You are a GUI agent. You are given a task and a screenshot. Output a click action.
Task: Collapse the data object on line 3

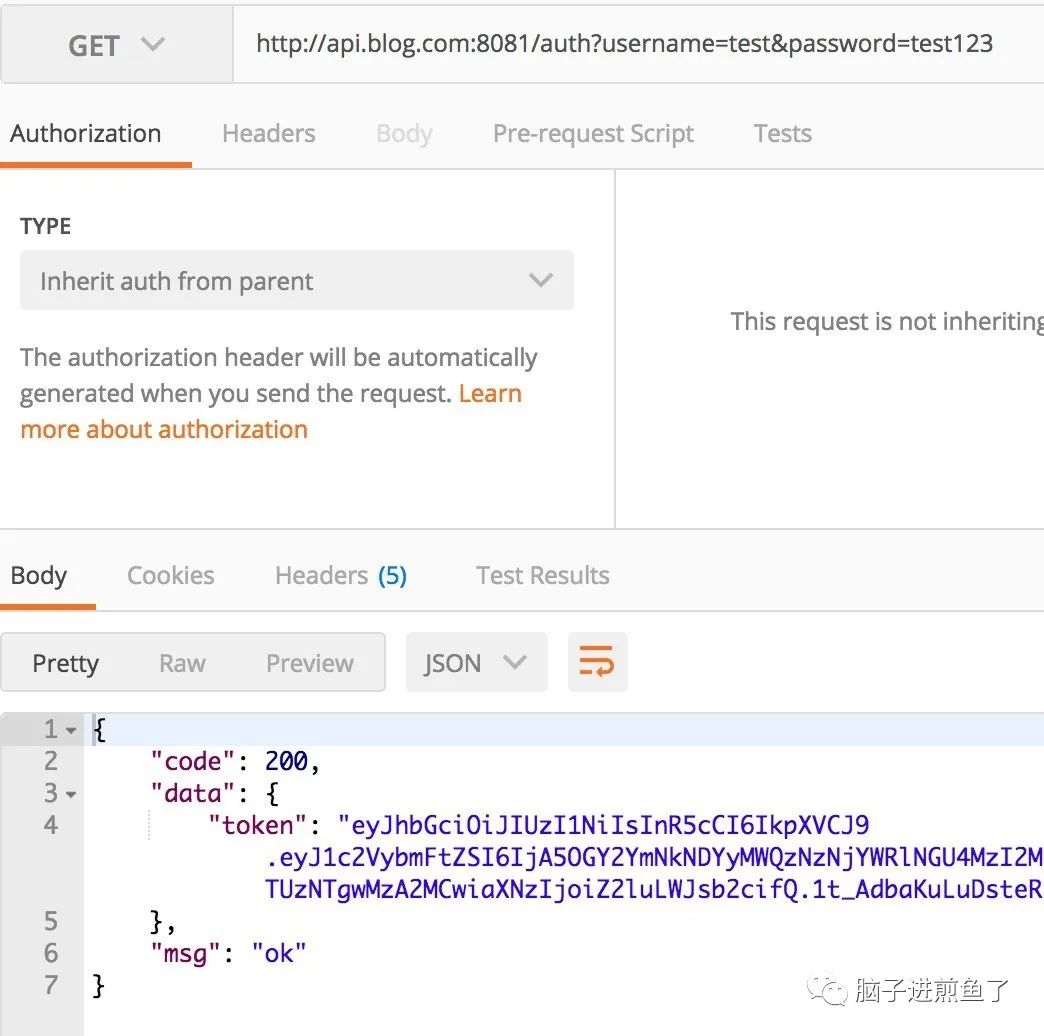[67, 793]
